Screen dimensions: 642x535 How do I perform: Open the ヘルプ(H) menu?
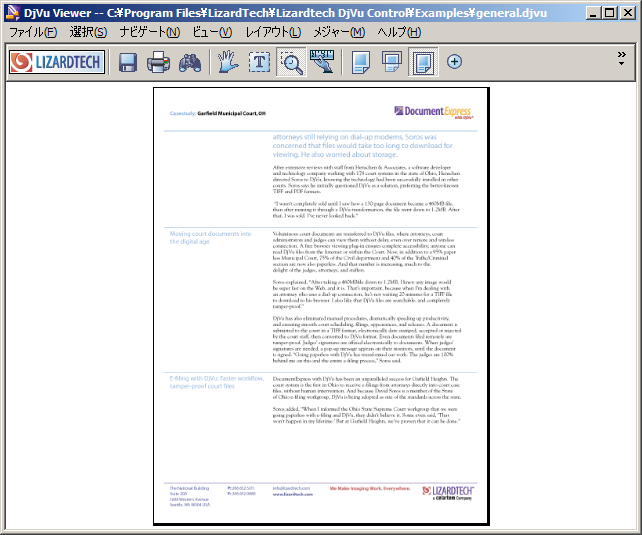pyautogui.click(x=399, y=32)
